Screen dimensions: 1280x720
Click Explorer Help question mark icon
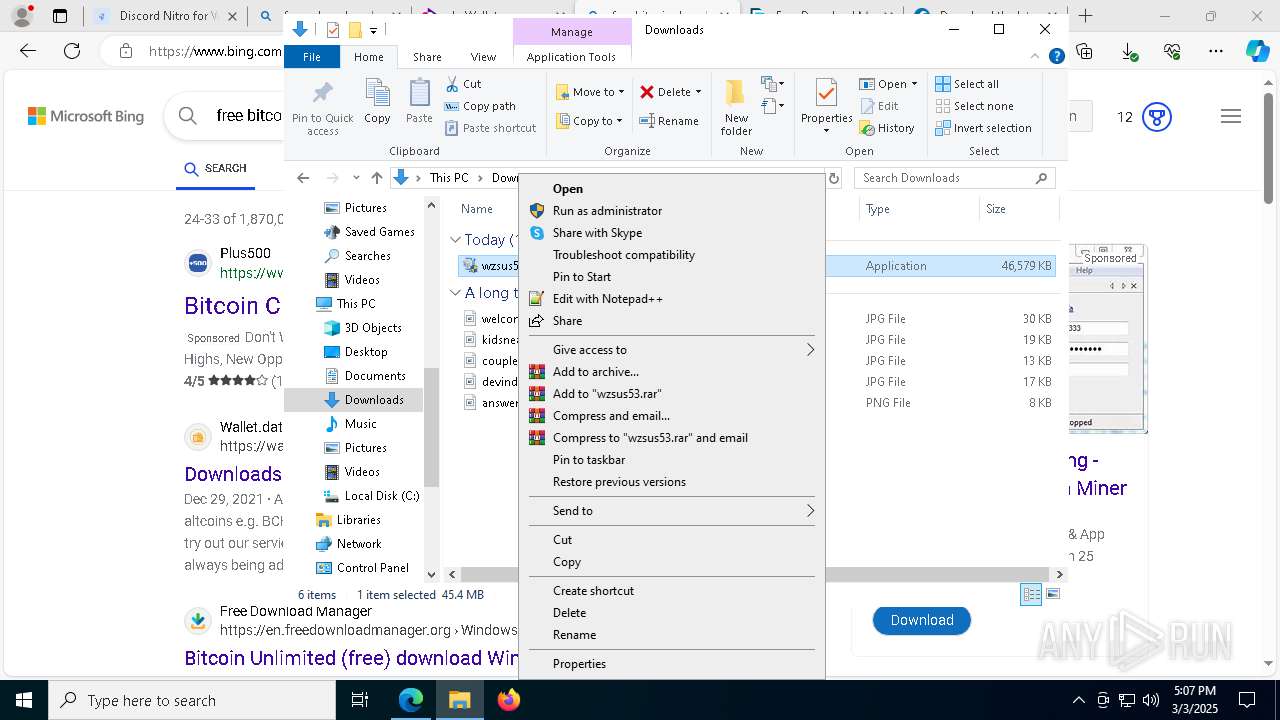tap(1056, 57)
